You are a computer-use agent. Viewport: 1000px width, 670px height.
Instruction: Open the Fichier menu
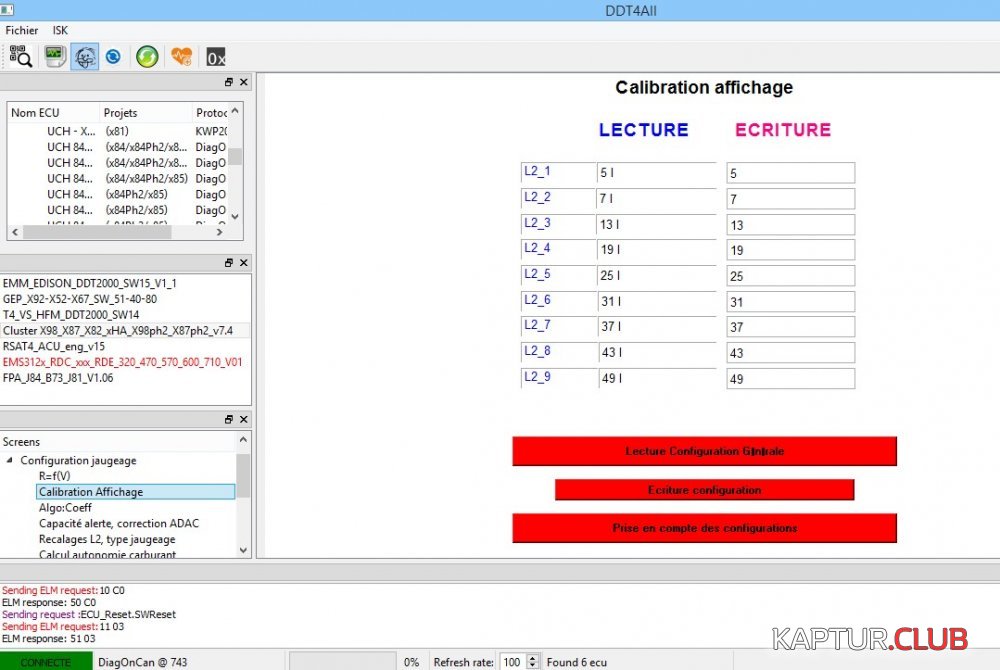tap(22, 30)
